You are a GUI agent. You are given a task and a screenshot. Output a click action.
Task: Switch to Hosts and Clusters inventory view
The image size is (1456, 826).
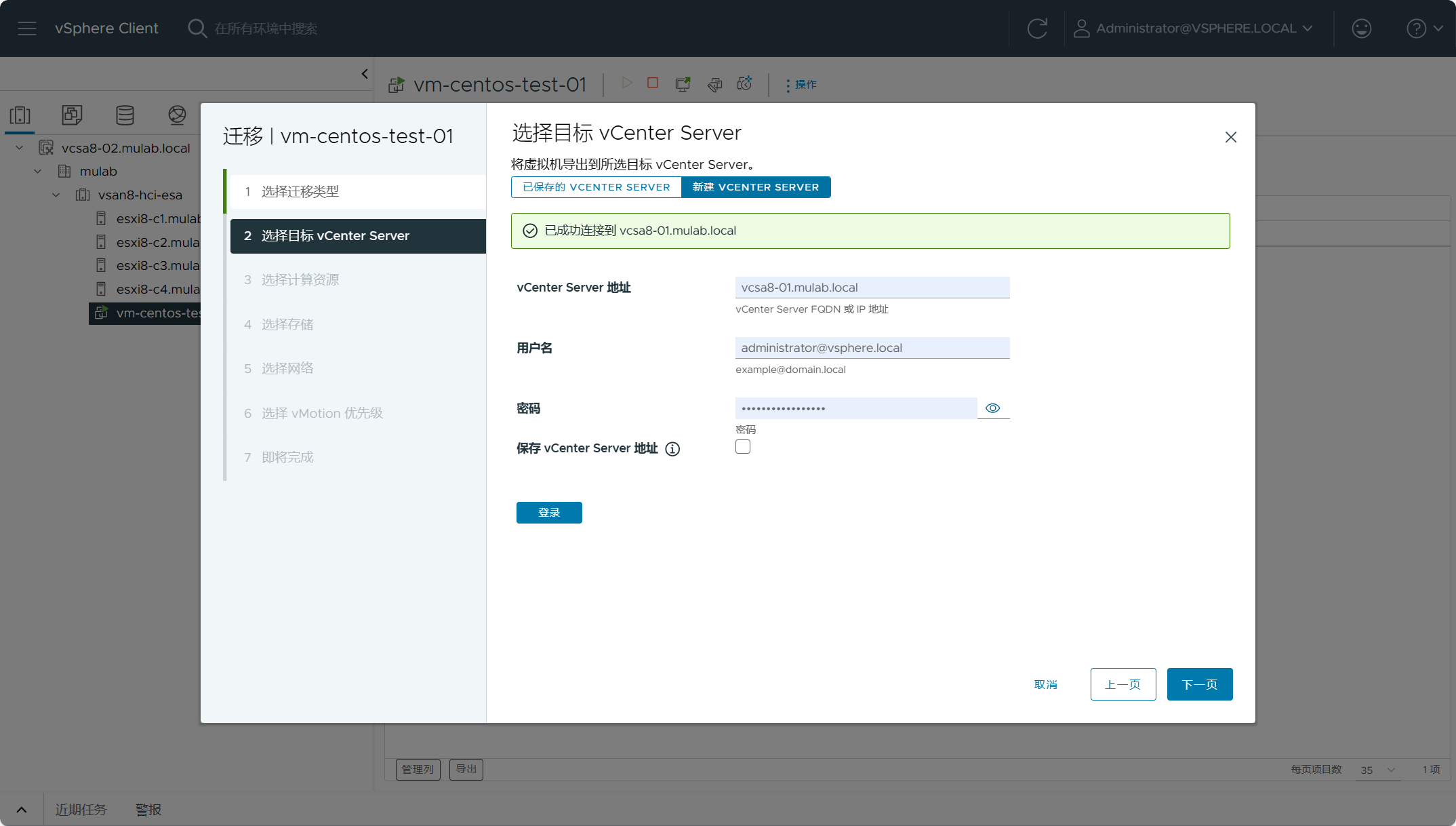(x=20, y=115)
